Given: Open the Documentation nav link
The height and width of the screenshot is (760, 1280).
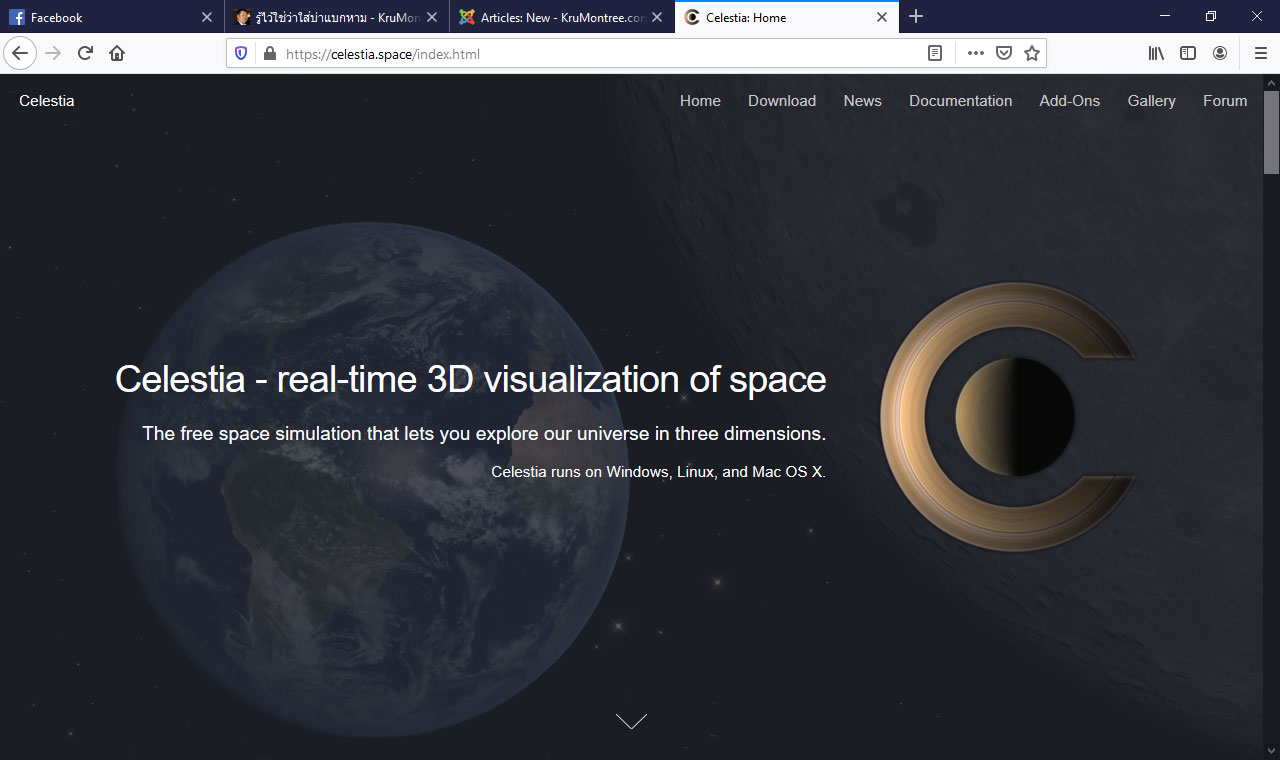Looking at the screenshot, I should click(x=960, y=101).
